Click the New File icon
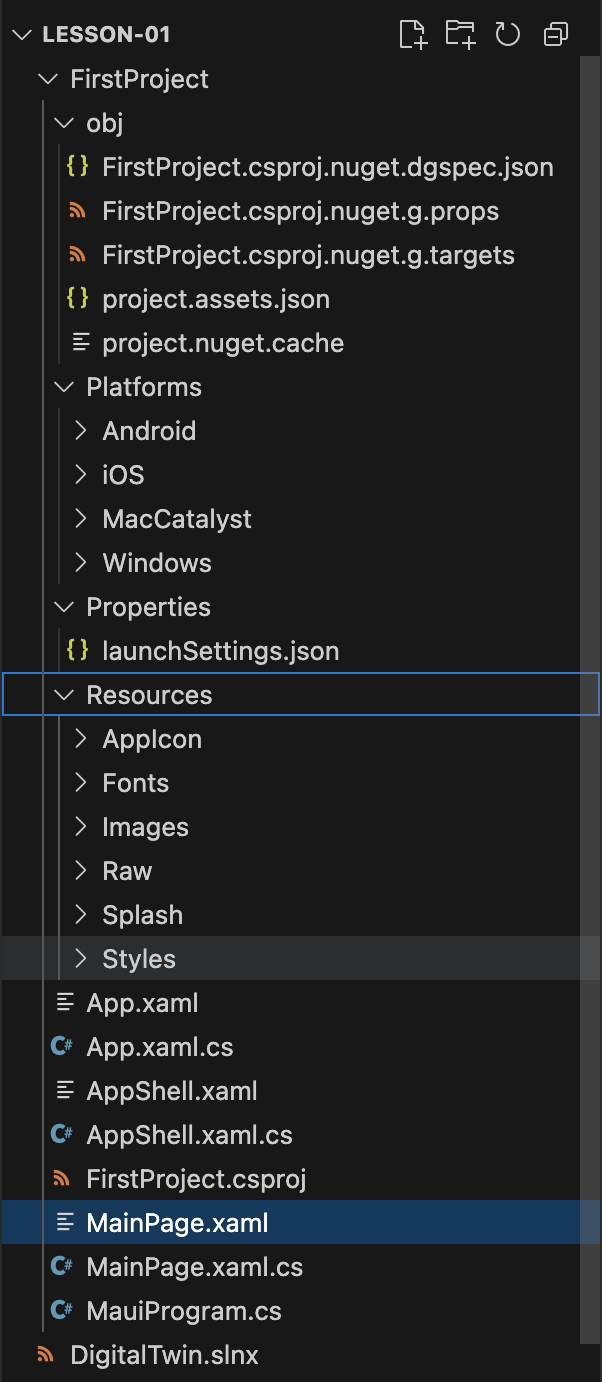The image size is (602, 1382). (x=413, y=35)
